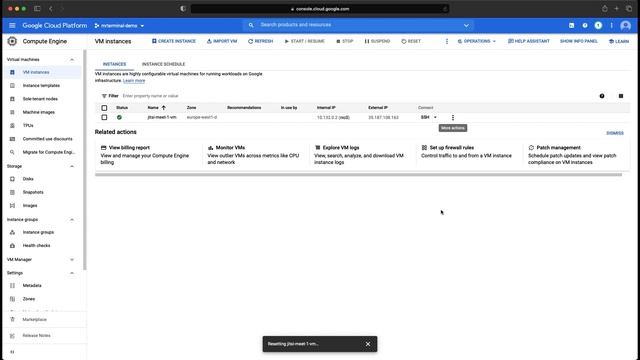The image size is (640, 360).
Task: Open the top bar settings kebab menu
Action: [x=611, y=25]
